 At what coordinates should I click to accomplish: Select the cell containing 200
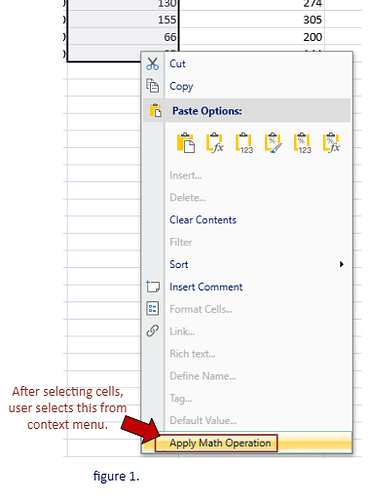(x=251, y=36)
